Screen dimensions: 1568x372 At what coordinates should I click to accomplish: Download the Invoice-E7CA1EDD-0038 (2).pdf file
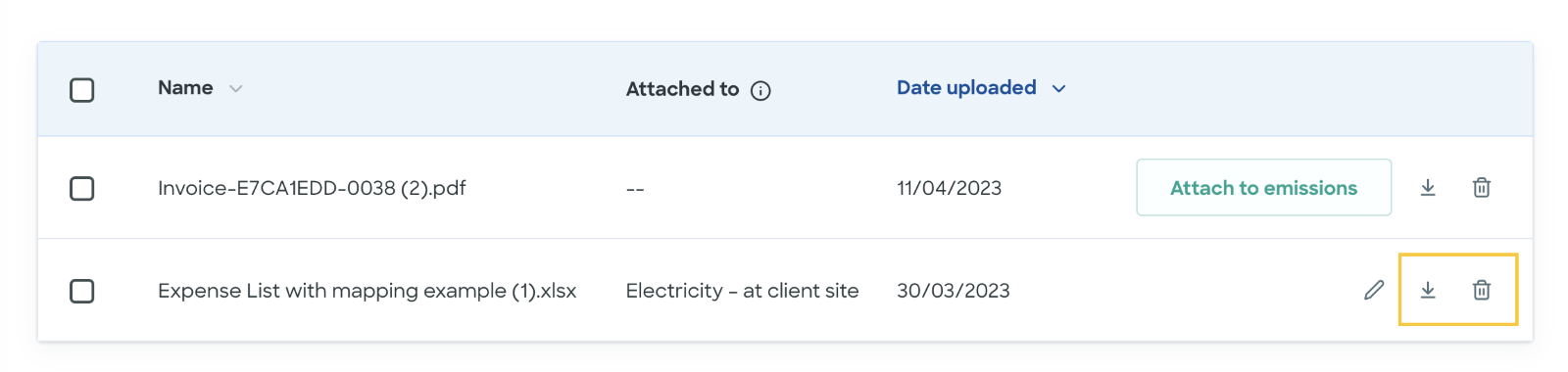pos(1428,187)
